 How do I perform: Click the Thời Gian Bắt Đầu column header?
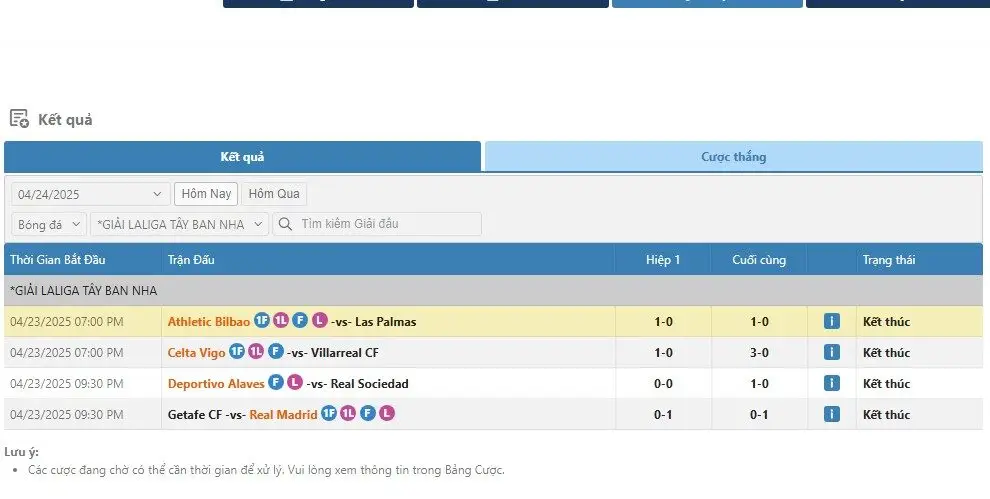(x=58, y=260)
